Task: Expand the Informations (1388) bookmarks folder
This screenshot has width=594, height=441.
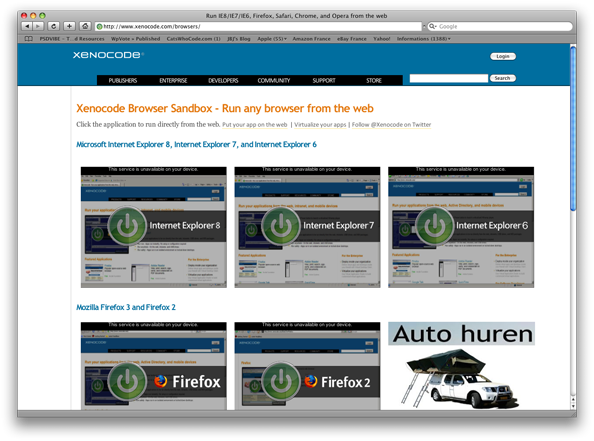Action: pyautogui.click(x=424, y=39)
